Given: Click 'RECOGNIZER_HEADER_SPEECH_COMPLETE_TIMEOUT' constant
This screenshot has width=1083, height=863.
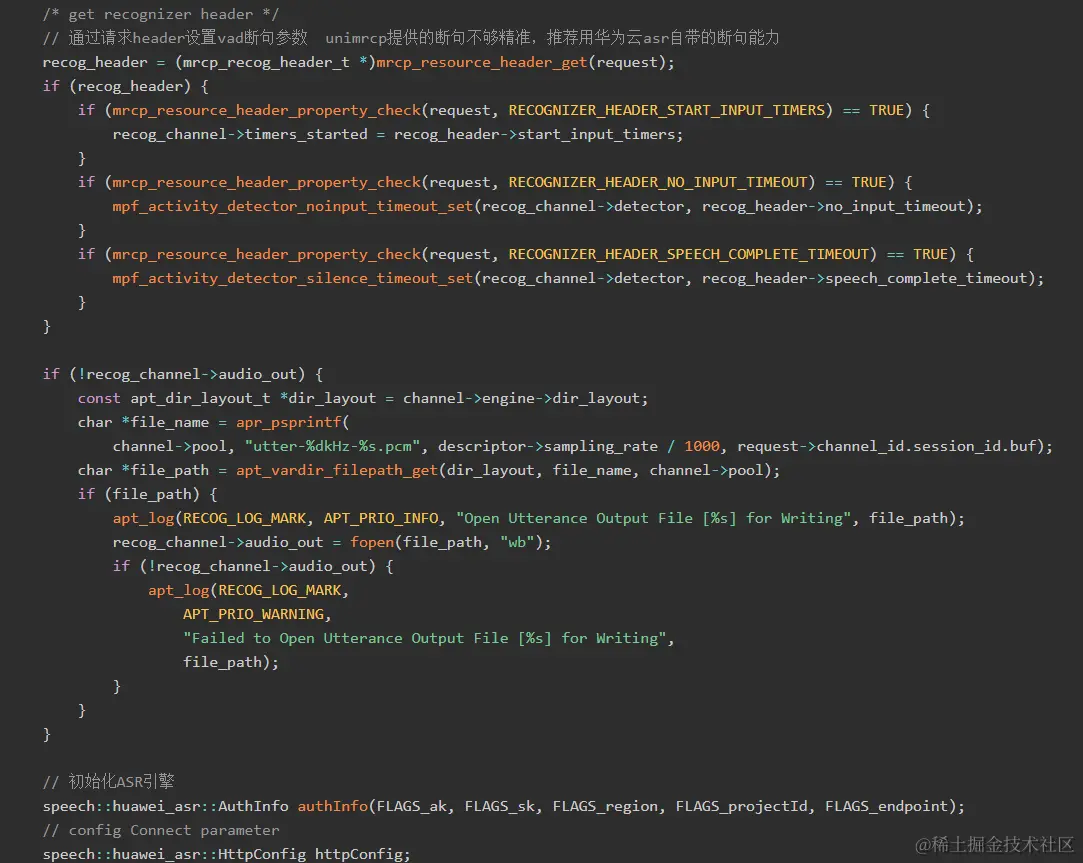Looking at the screenshot, I should [x=689, y=254].
